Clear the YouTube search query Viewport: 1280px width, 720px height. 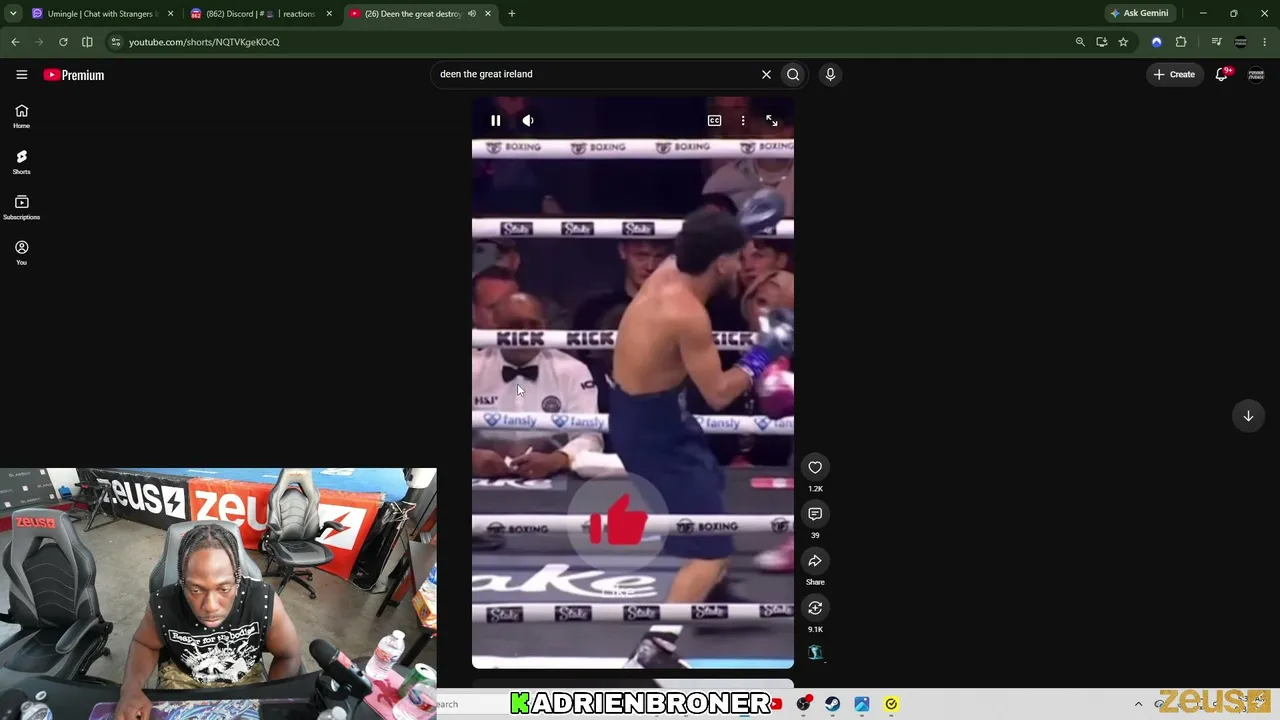click(x=766, y=74)
